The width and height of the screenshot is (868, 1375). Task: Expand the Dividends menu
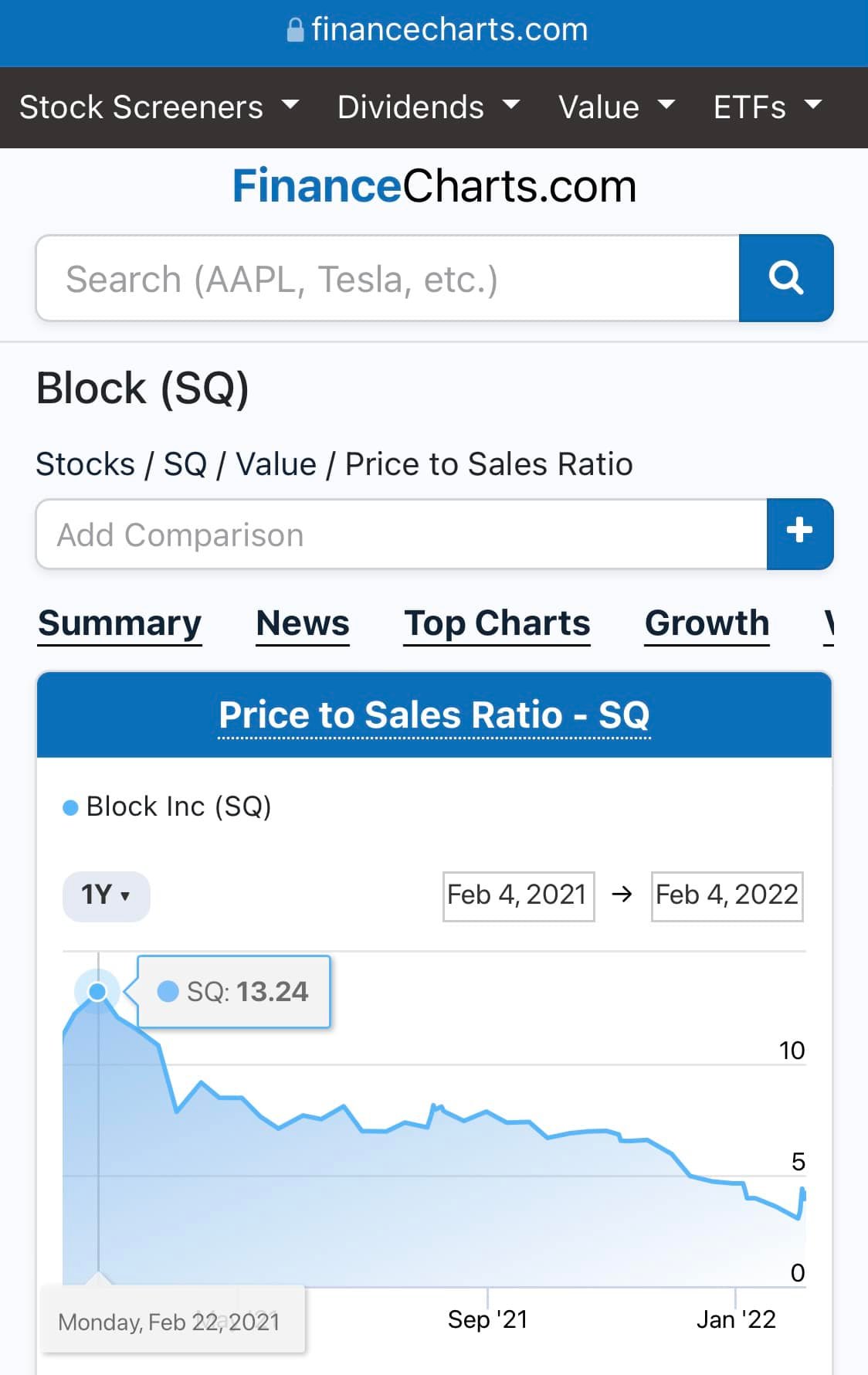pos(428,107)
